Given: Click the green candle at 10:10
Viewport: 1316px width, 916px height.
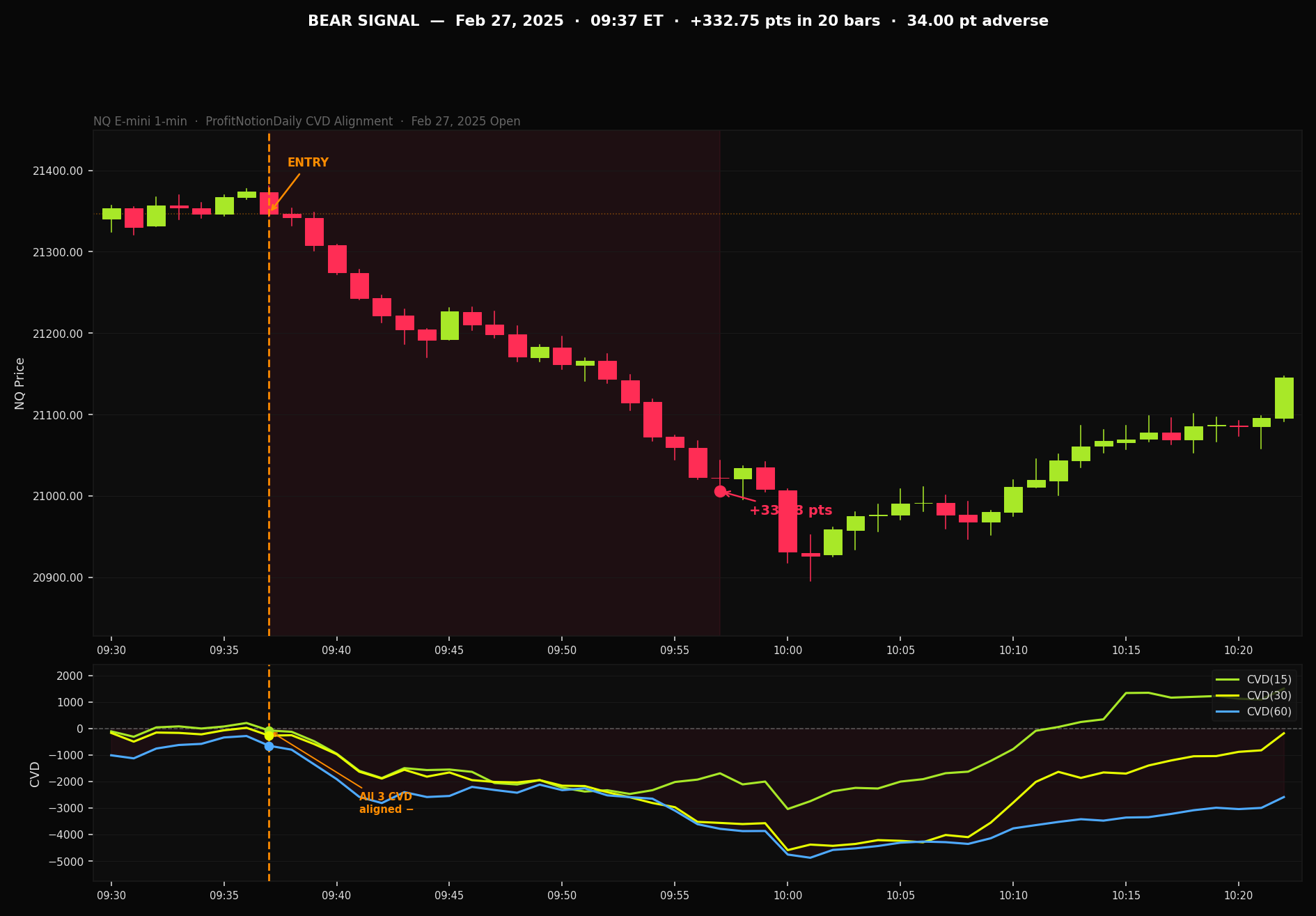Looking at the screenshot, I should pos(1013,499).
